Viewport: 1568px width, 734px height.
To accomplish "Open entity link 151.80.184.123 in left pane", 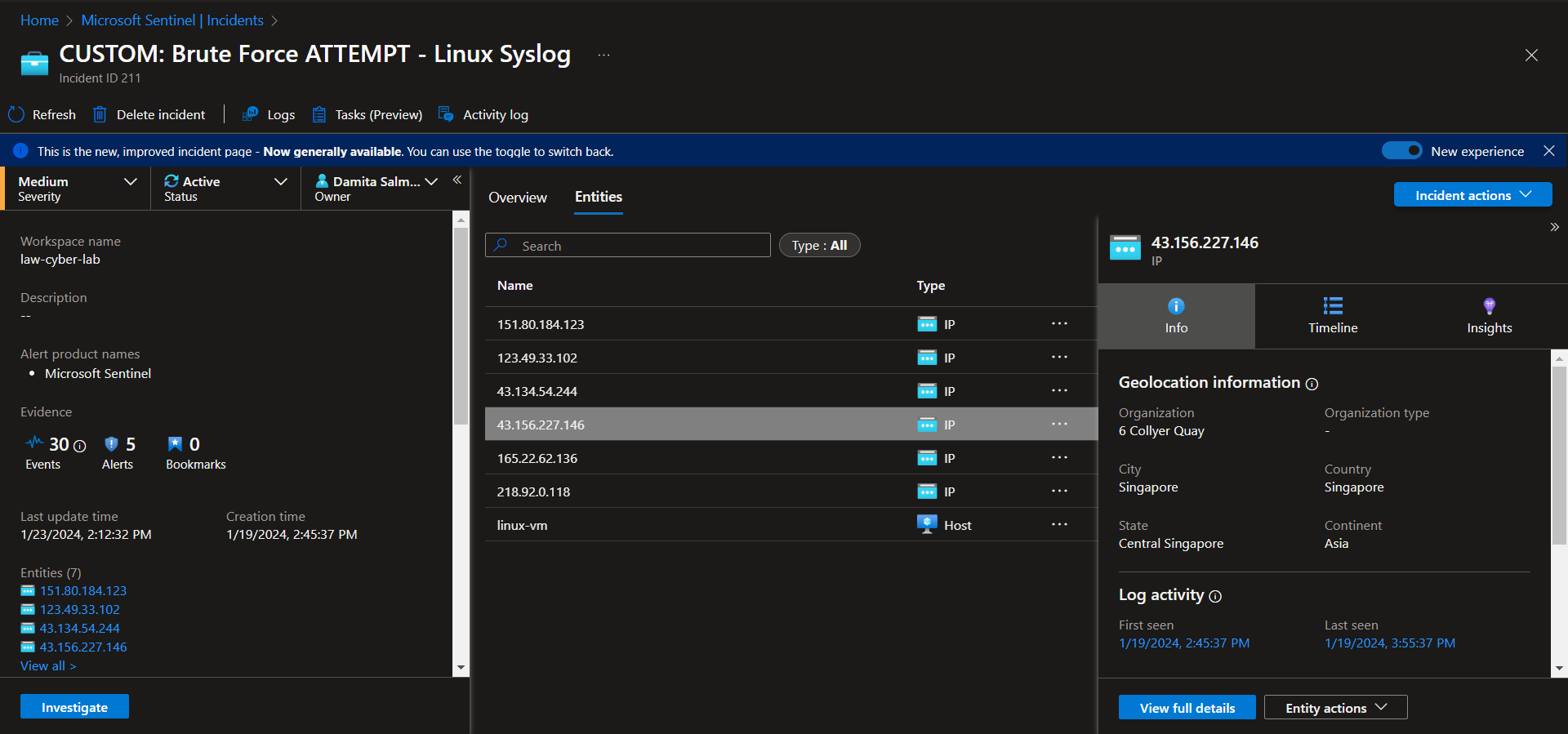I will pos(83,591).
